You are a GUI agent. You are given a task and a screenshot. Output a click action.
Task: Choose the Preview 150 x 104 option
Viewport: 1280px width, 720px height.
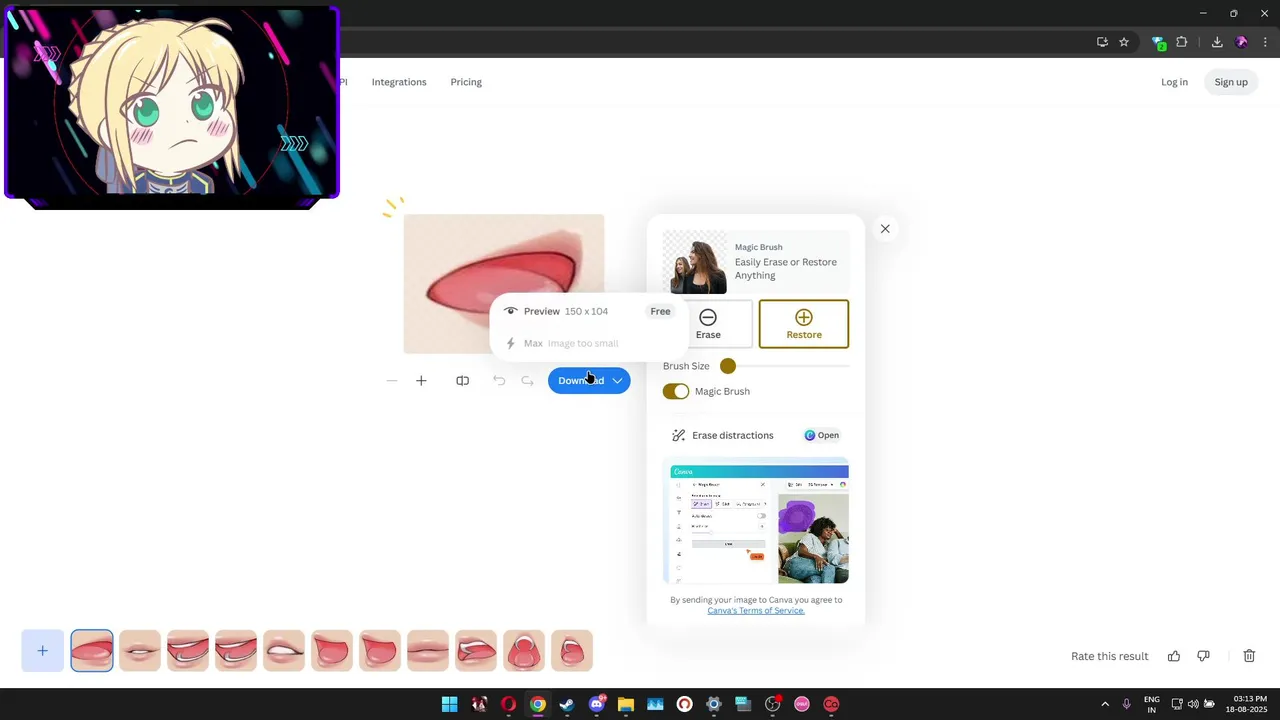[588, 311]
